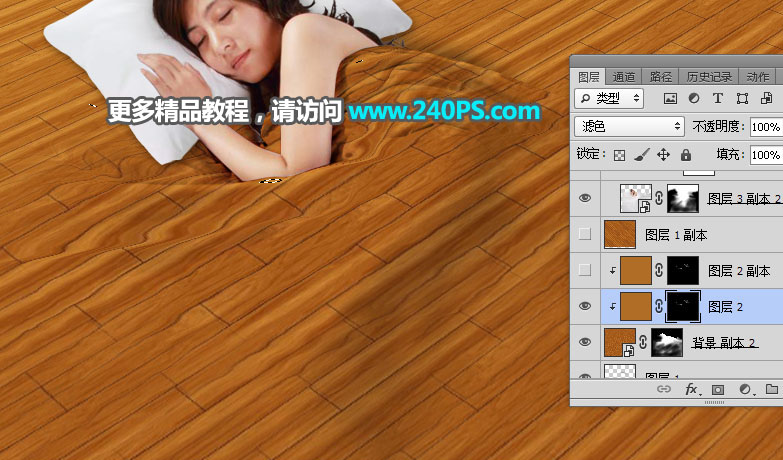Open the fx layer style menu
783x460 pixels.
(691, 389)
